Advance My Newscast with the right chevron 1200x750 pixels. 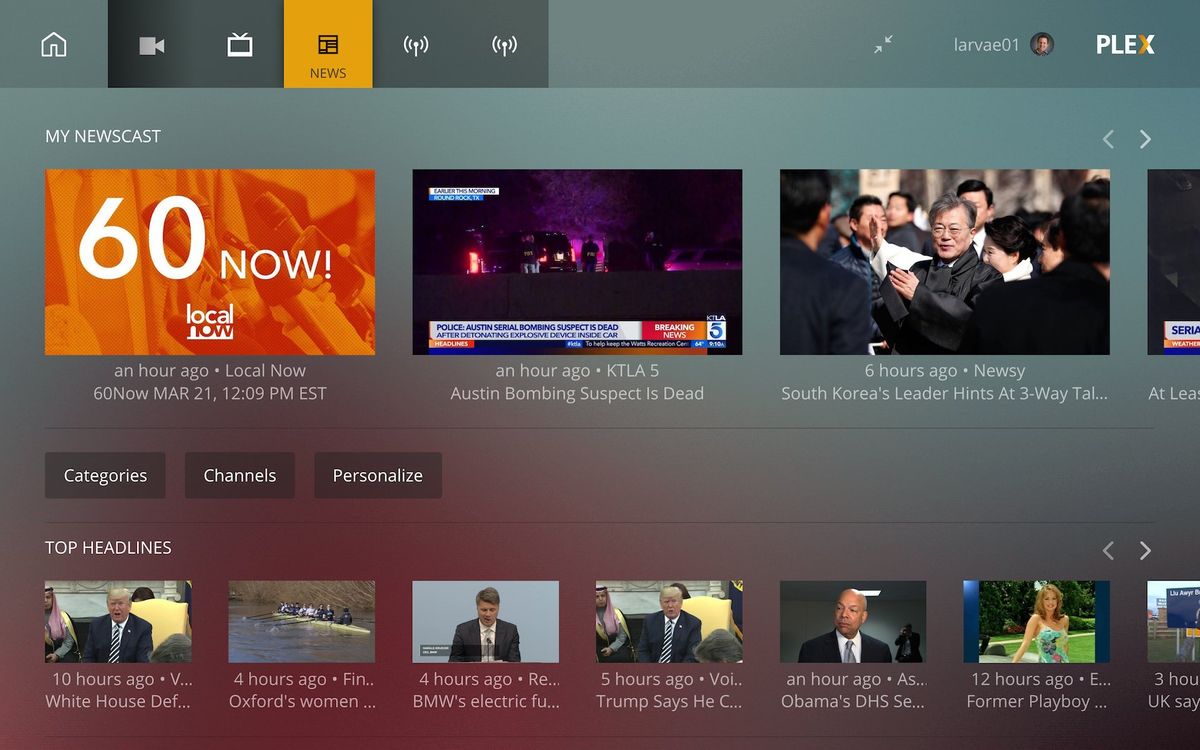[1145, 139]
